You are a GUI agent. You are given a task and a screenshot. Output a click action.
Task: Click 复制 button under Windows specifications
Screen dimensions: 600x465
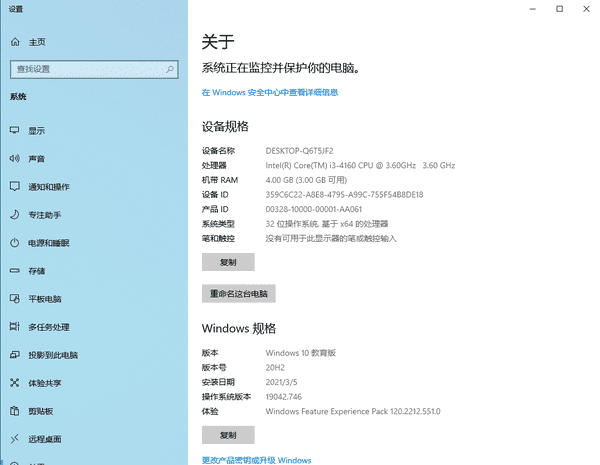[x=228, y=435]
